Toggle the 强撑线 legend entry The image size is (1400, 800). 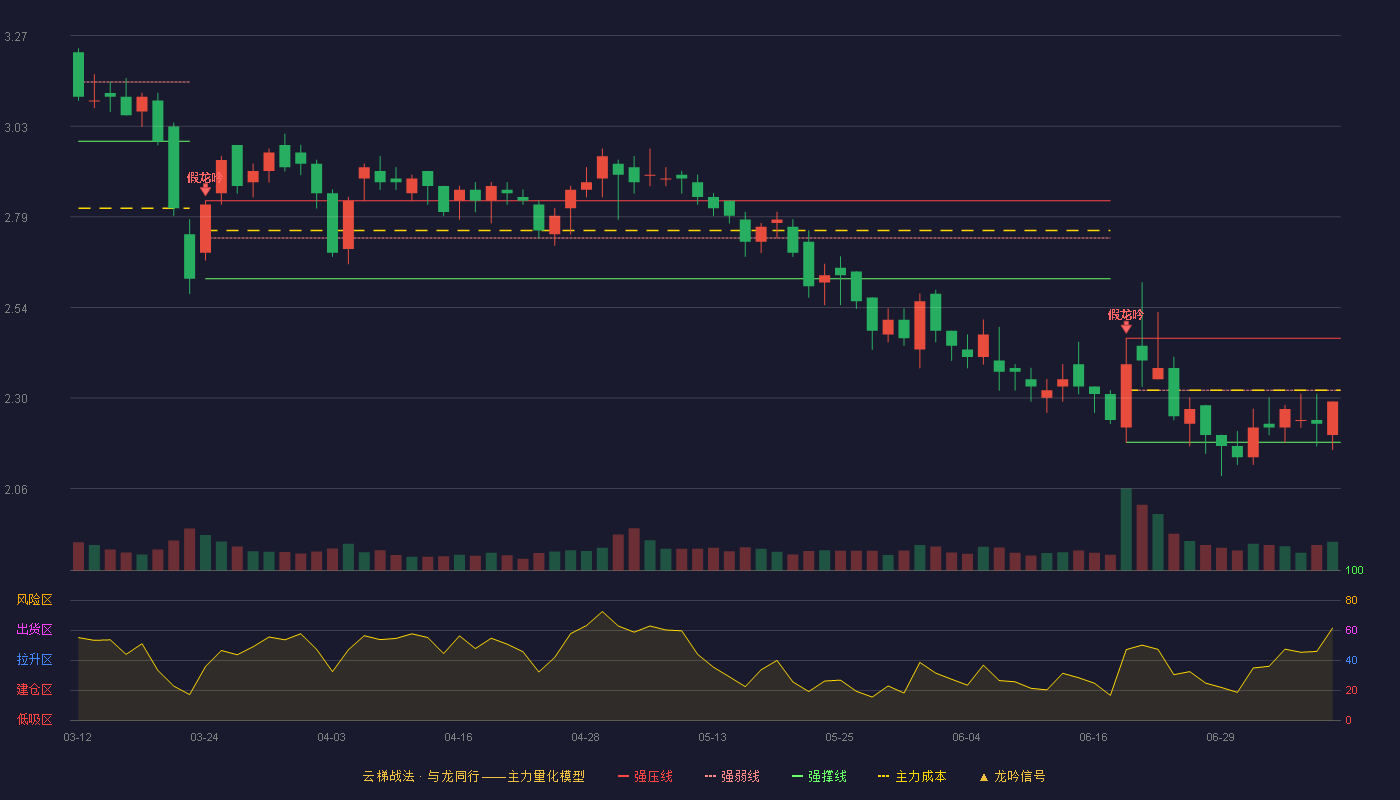click(x=819, y=776)
